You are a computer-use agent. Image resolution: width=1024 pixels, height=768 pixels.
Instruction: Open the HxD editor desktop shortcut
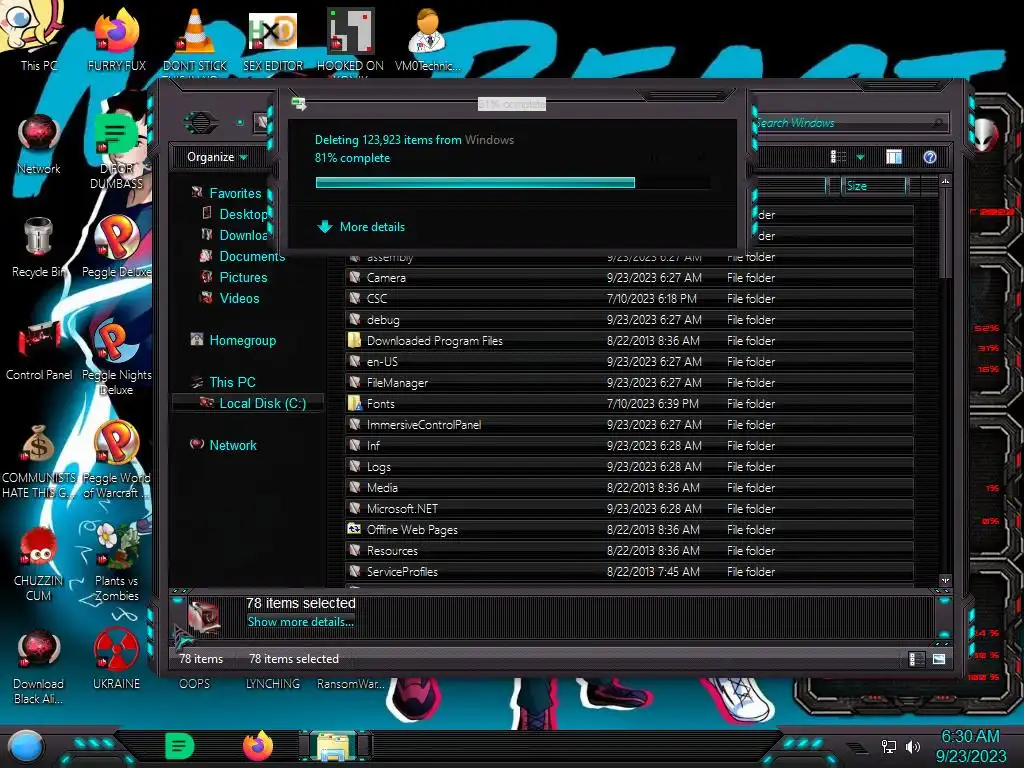[272, 38]
